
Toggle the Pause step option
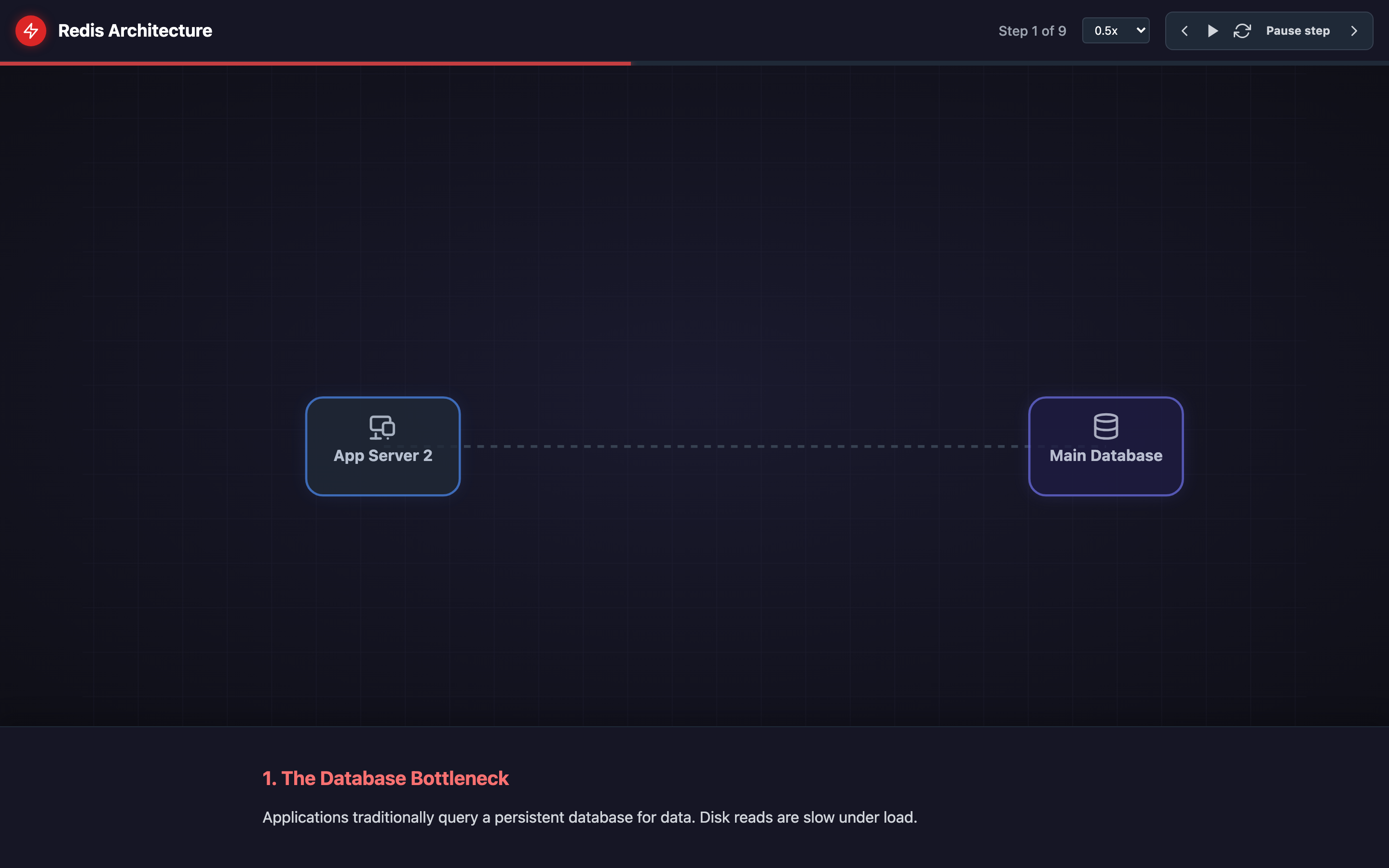click(x=1298, y=31)
